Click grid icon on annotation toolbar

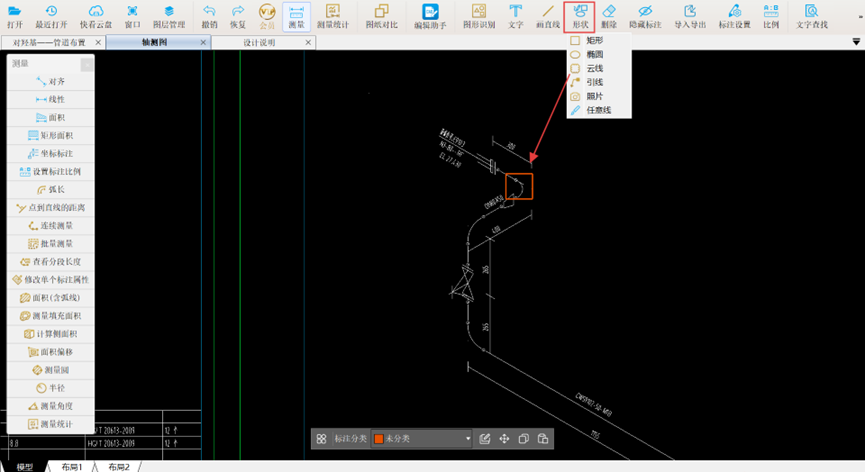(x=322, y=439)
